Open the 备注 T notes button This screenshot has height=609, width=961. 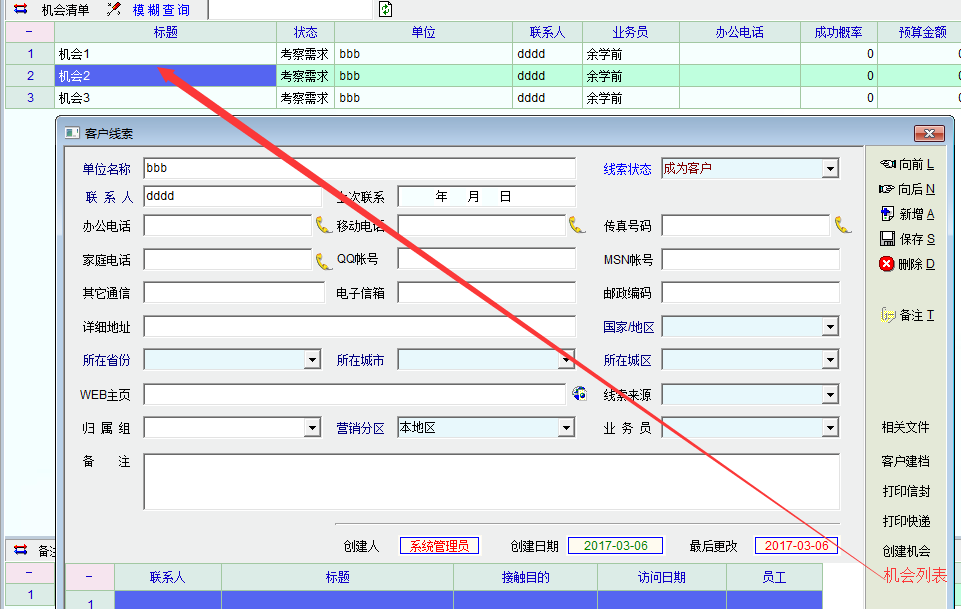907,315
